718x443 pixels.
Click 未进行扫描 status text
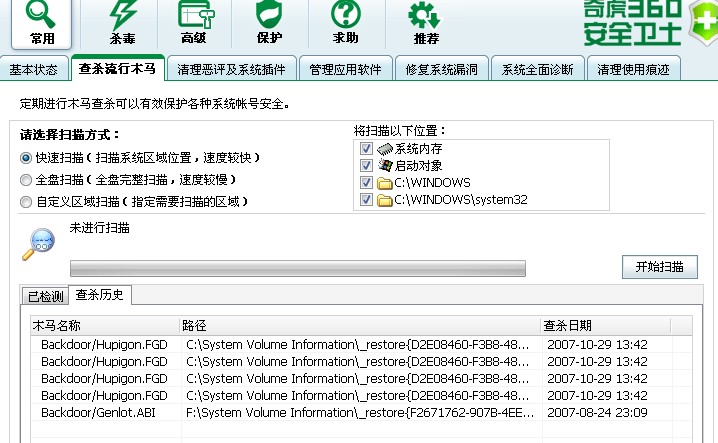click(x=99, y=228)
